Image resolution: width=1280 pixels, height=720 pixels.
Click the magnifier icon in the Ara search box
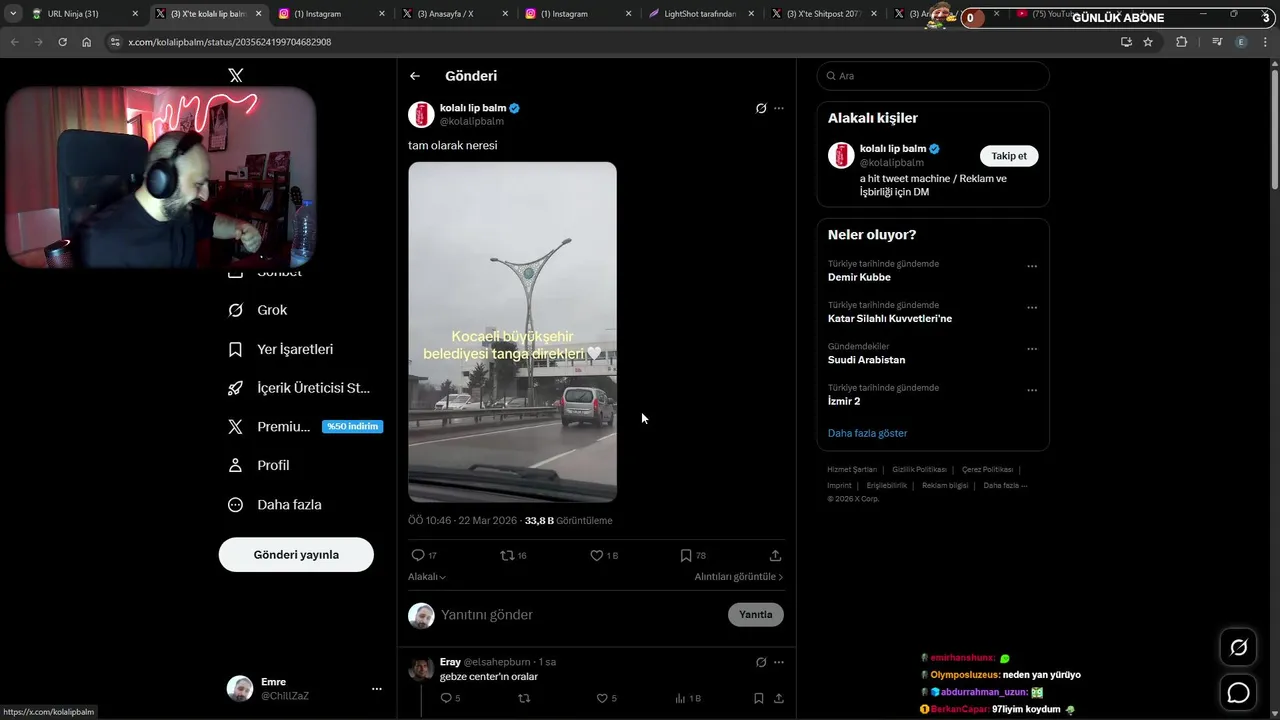tap(830, 76)
